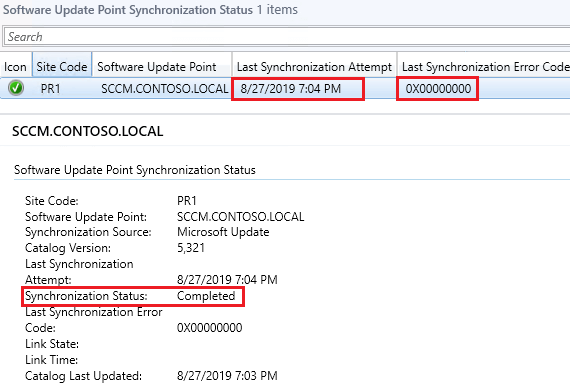
Task: Sort by Last Synchronization Attempt column header
Action: [314, 67]
